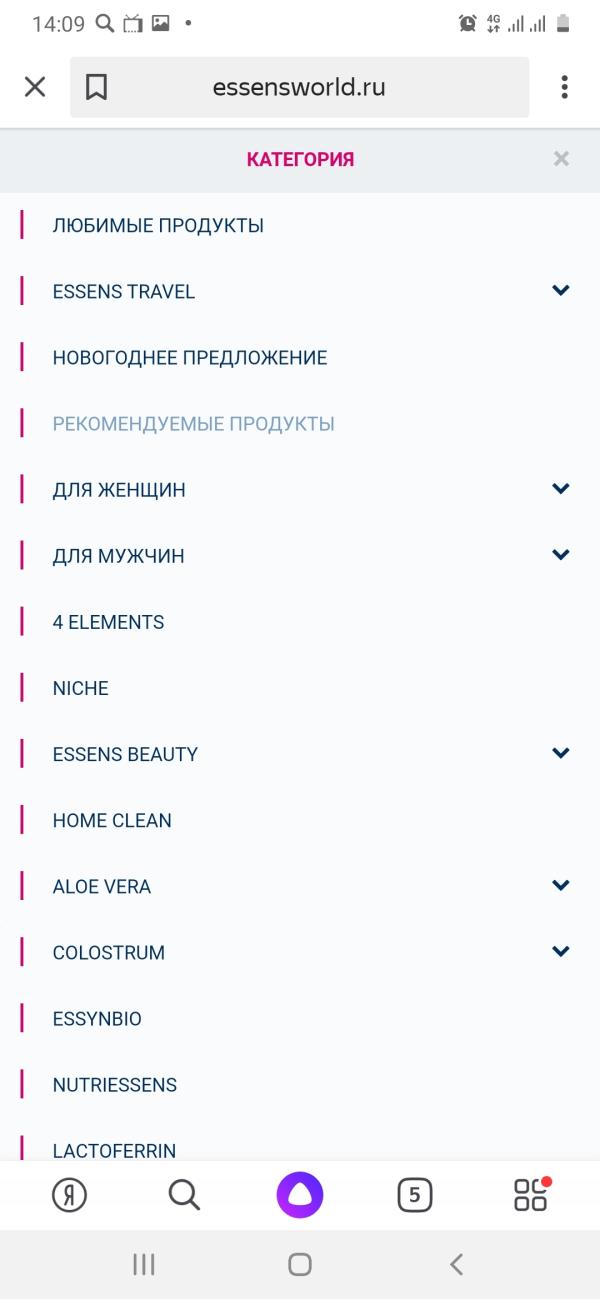Tap the Alice voice assistant button
600x1299 pixels.
pyautogui.click(x=300, y=1195)
